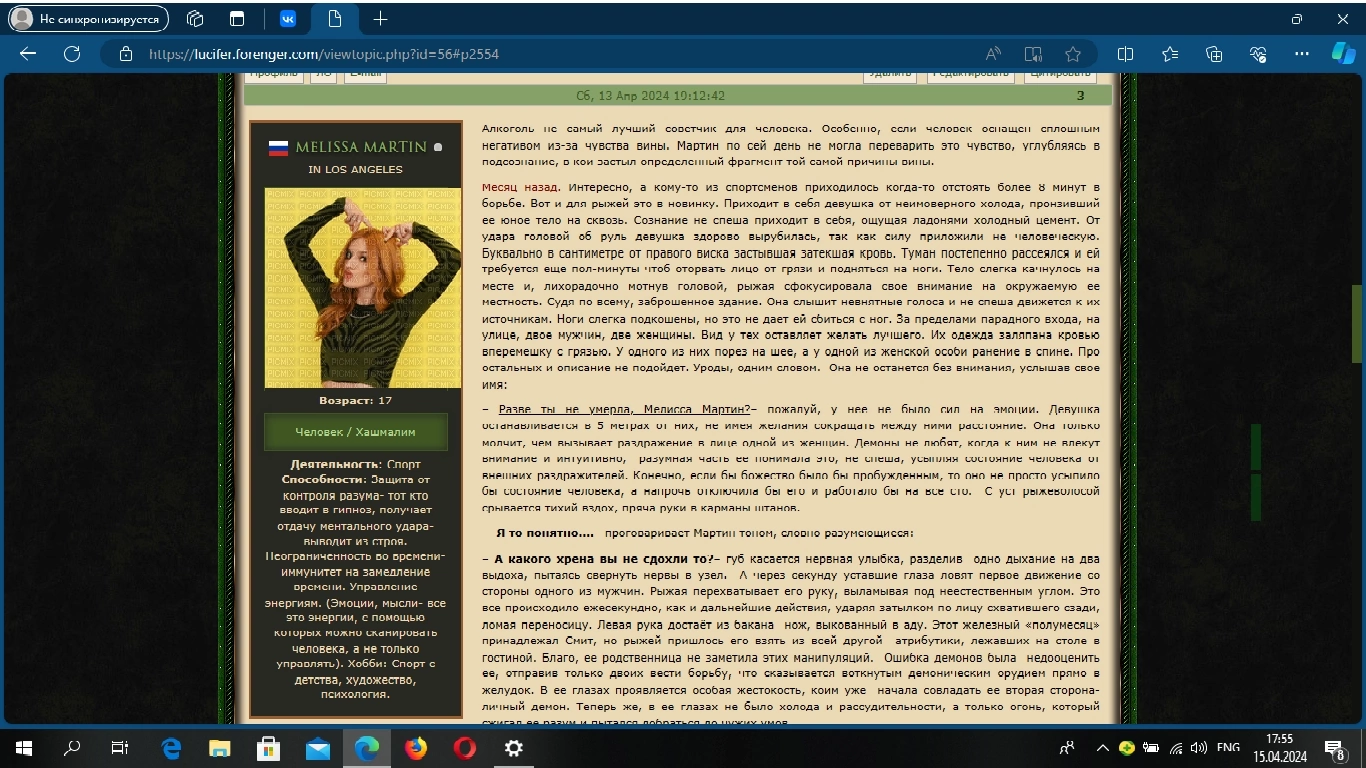Open the Edge three-dot settings menu

pyautogui.click(x=1302, y=54)
